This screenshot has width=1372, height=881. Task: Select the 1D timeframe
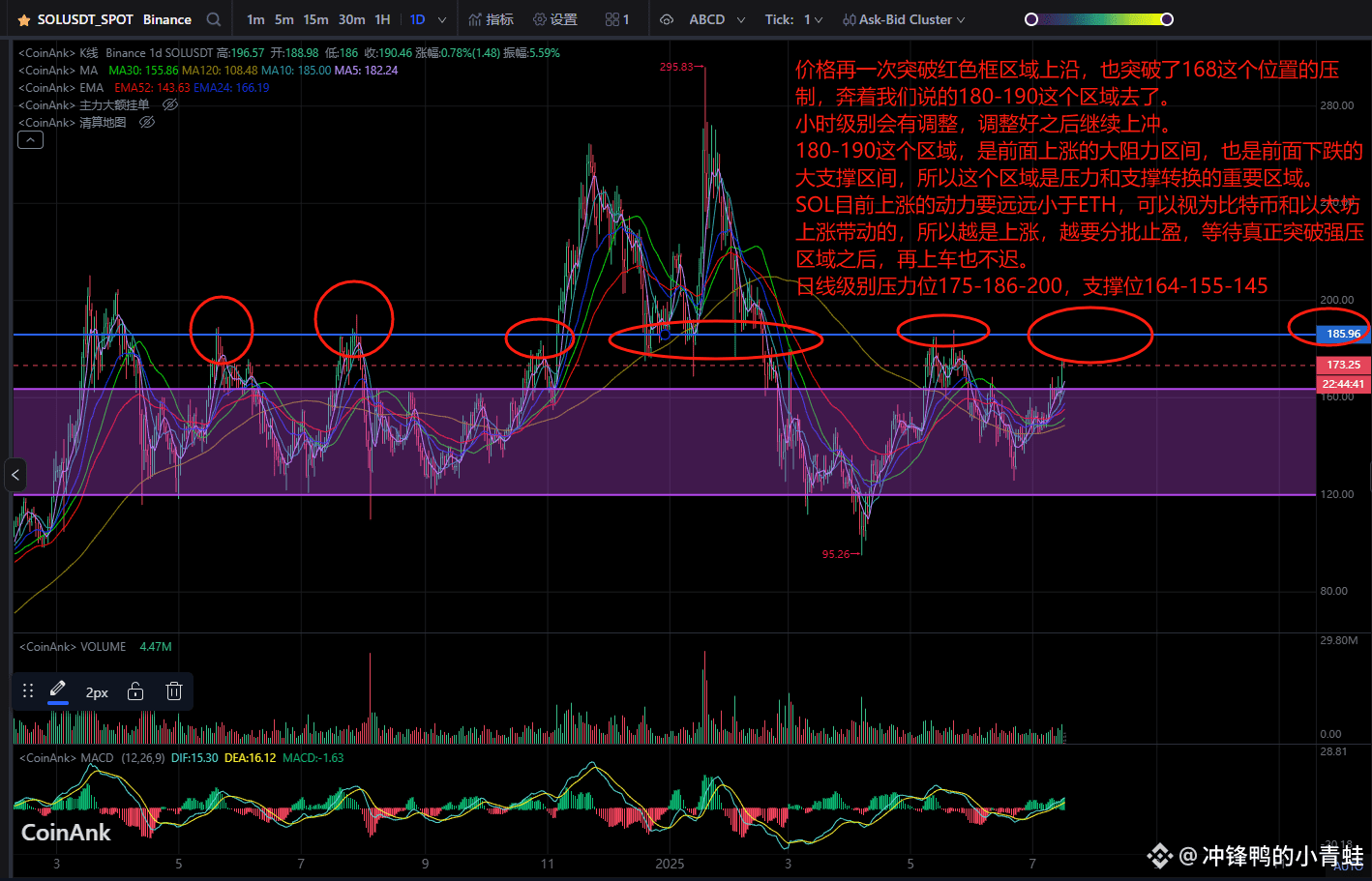(417, 19)
